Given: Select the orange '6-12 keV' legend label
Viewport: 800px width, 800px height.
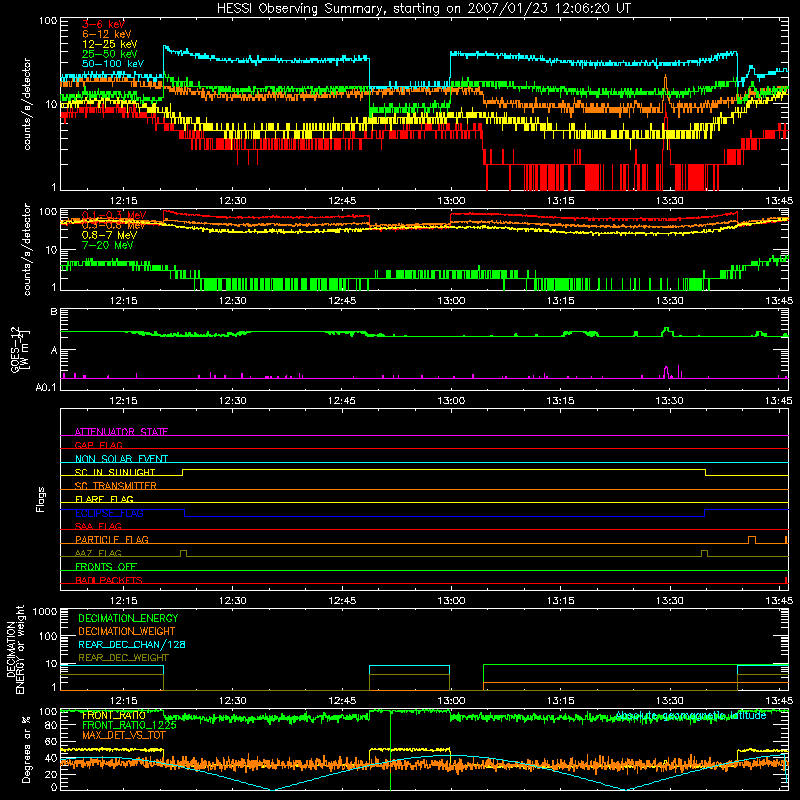Looking at the screenshot, I should [107, 34].
